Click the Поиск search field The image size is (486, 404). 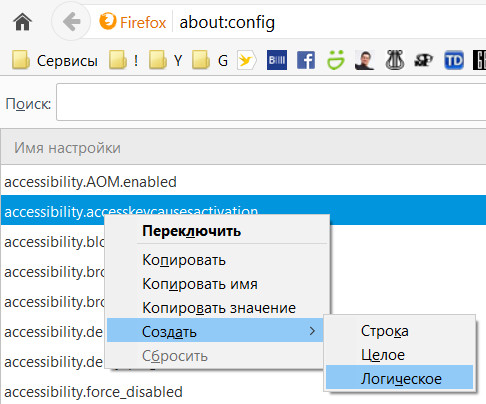click(271, 102)
